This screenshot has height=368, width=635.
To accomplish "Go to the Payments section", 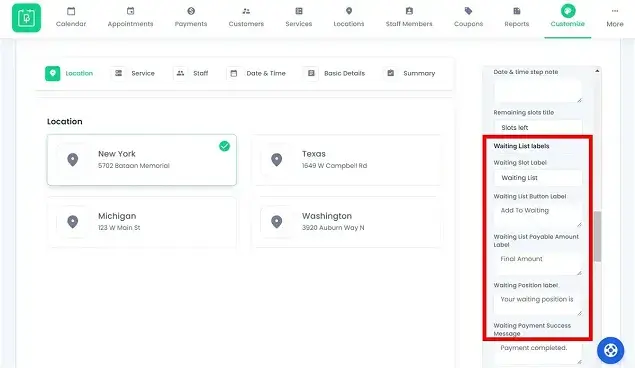I will tap(191, 18).
